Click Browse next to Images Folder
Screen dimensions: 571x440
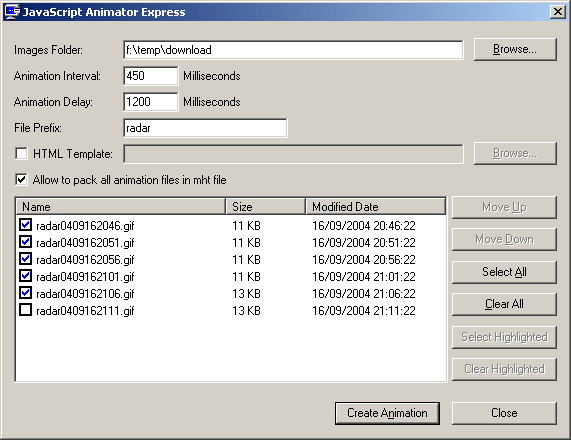pyautogui.click(x=515, y=49)
